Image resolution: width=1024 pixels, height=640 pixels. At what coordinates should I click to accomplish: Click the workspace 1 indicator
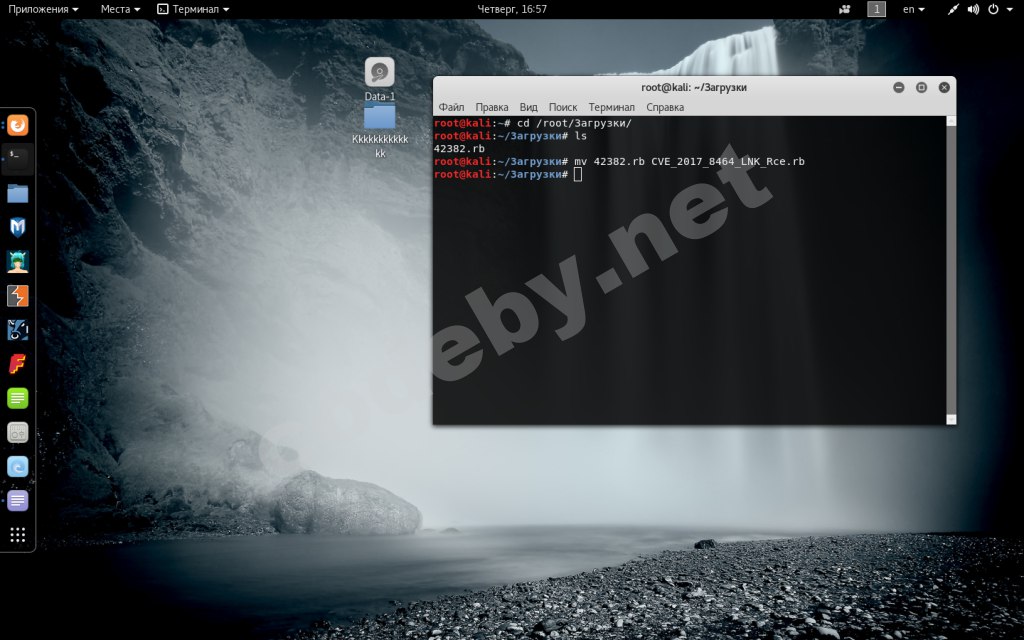[x=876, y=9]
